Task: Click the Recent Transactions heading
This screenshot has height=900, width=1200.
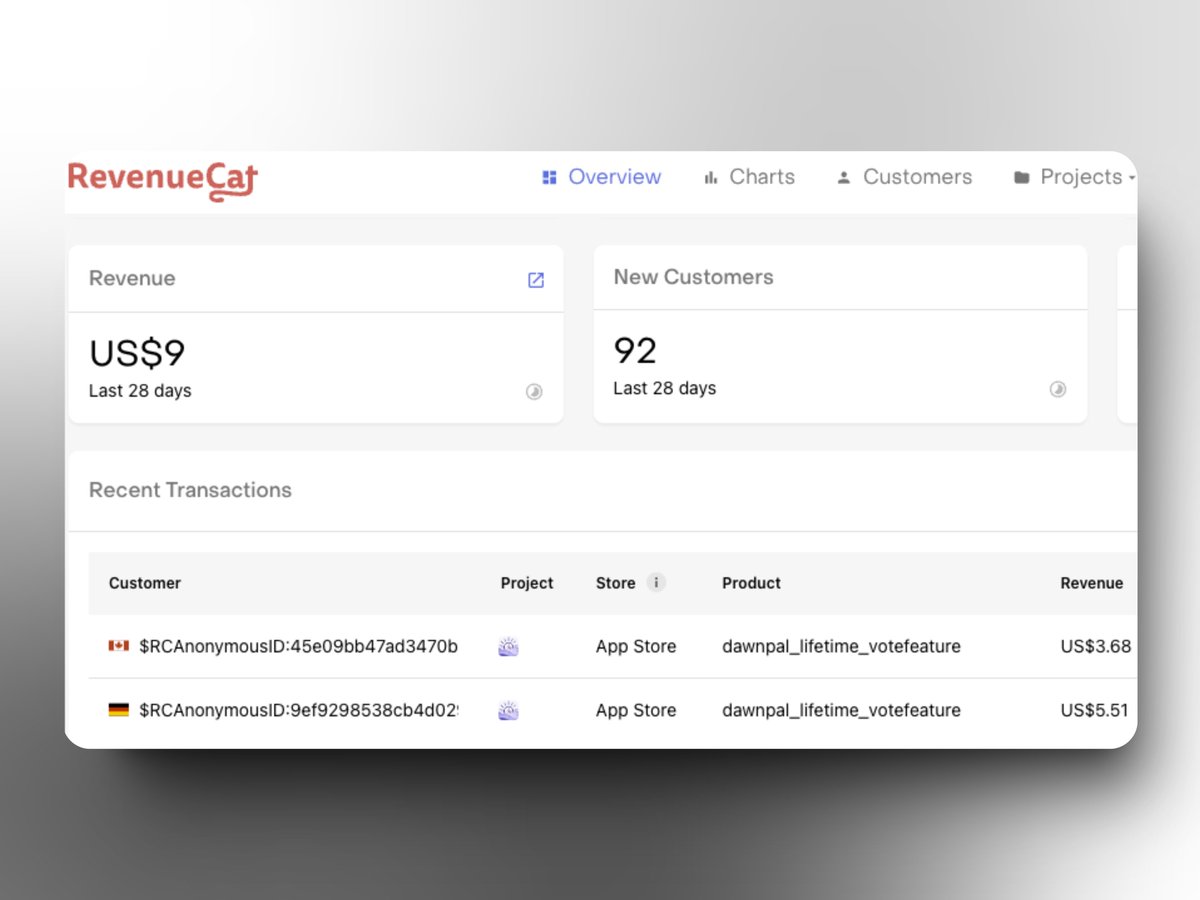Action: tap(190, 490)
